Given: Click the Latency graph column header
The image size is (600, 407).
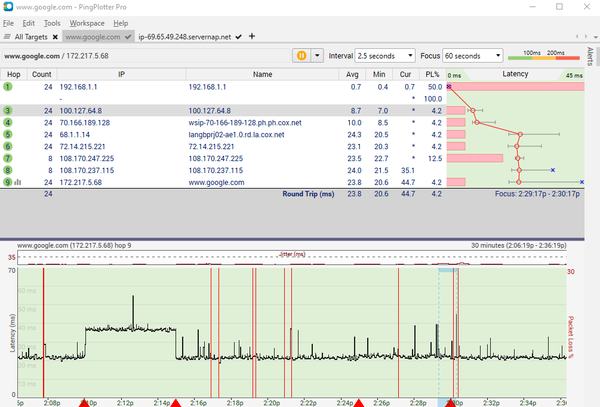Looking at the screenshot, I should click(515, 74).
